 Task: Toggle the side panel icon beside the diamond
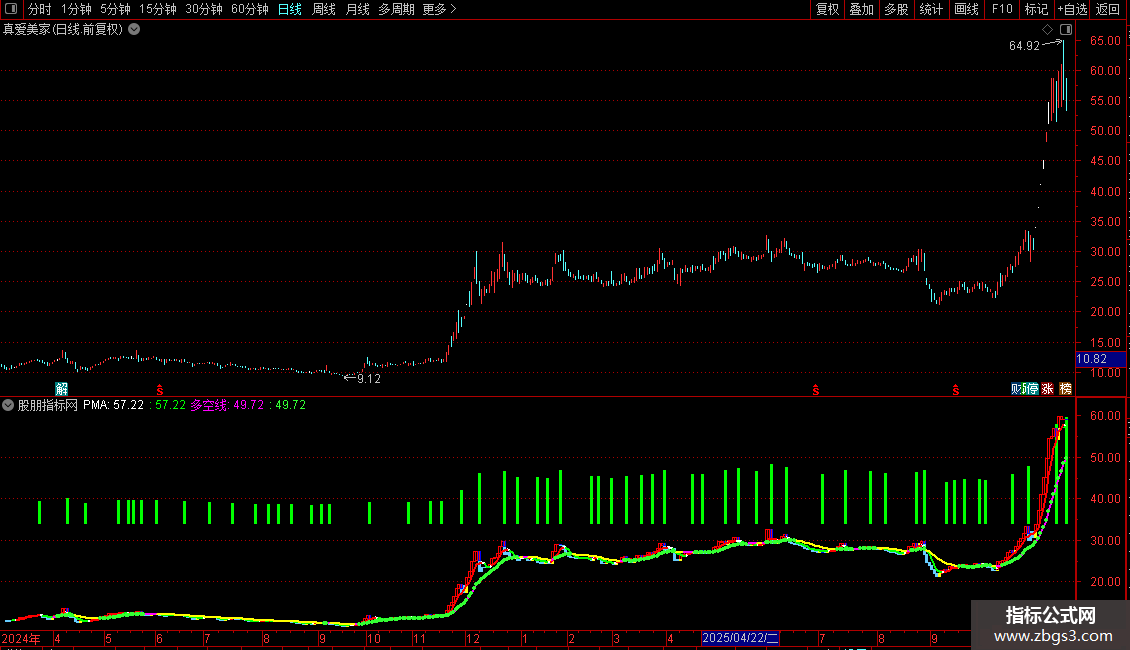click(x=1066, y=30)
